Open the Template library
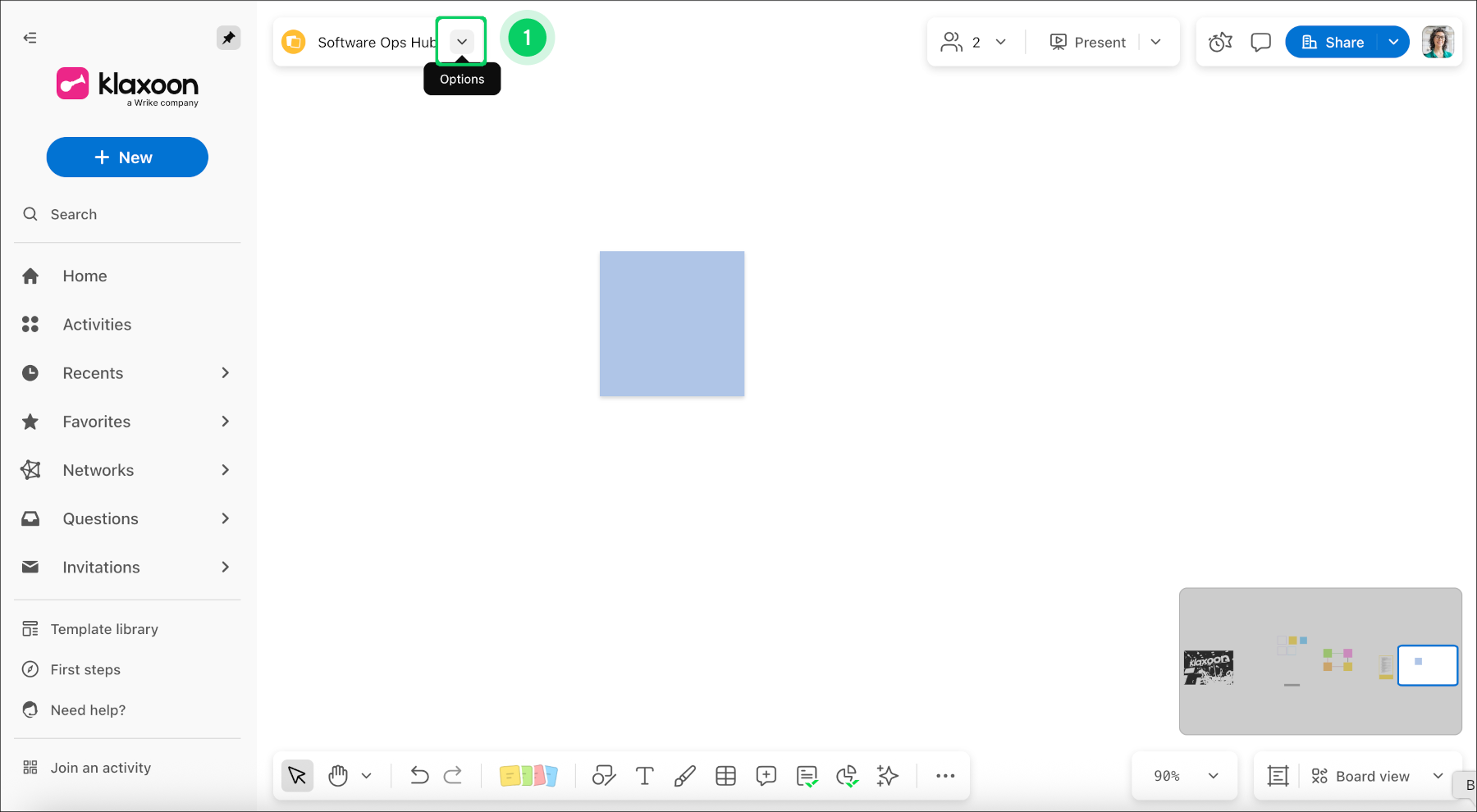This screenshot has width=1477, height=812. [x=103, y=628]
